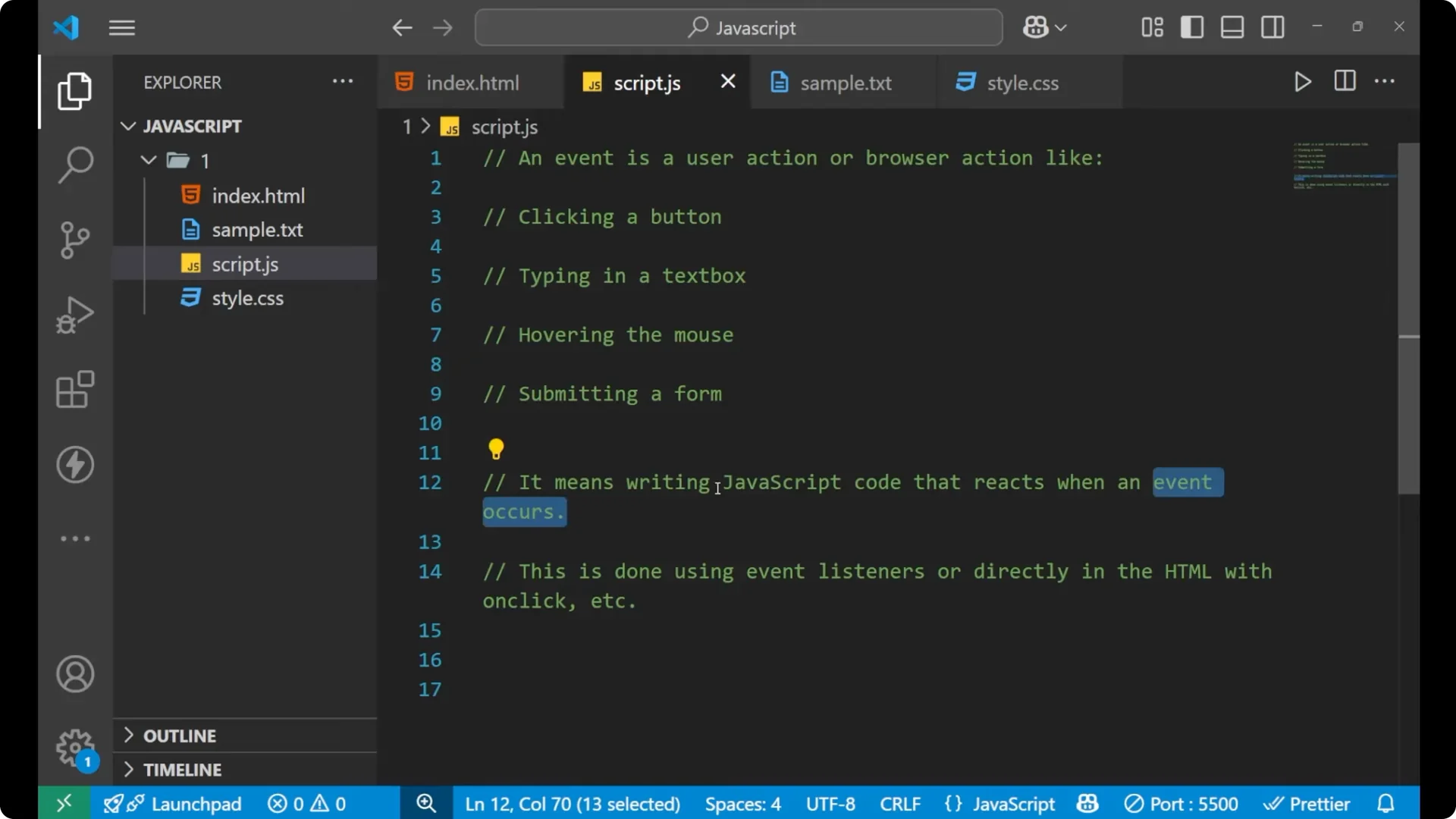Viewport: 1456px width, 819px height.
Task: Run the file with the Run button
Action: click(x=1303, y=81)
